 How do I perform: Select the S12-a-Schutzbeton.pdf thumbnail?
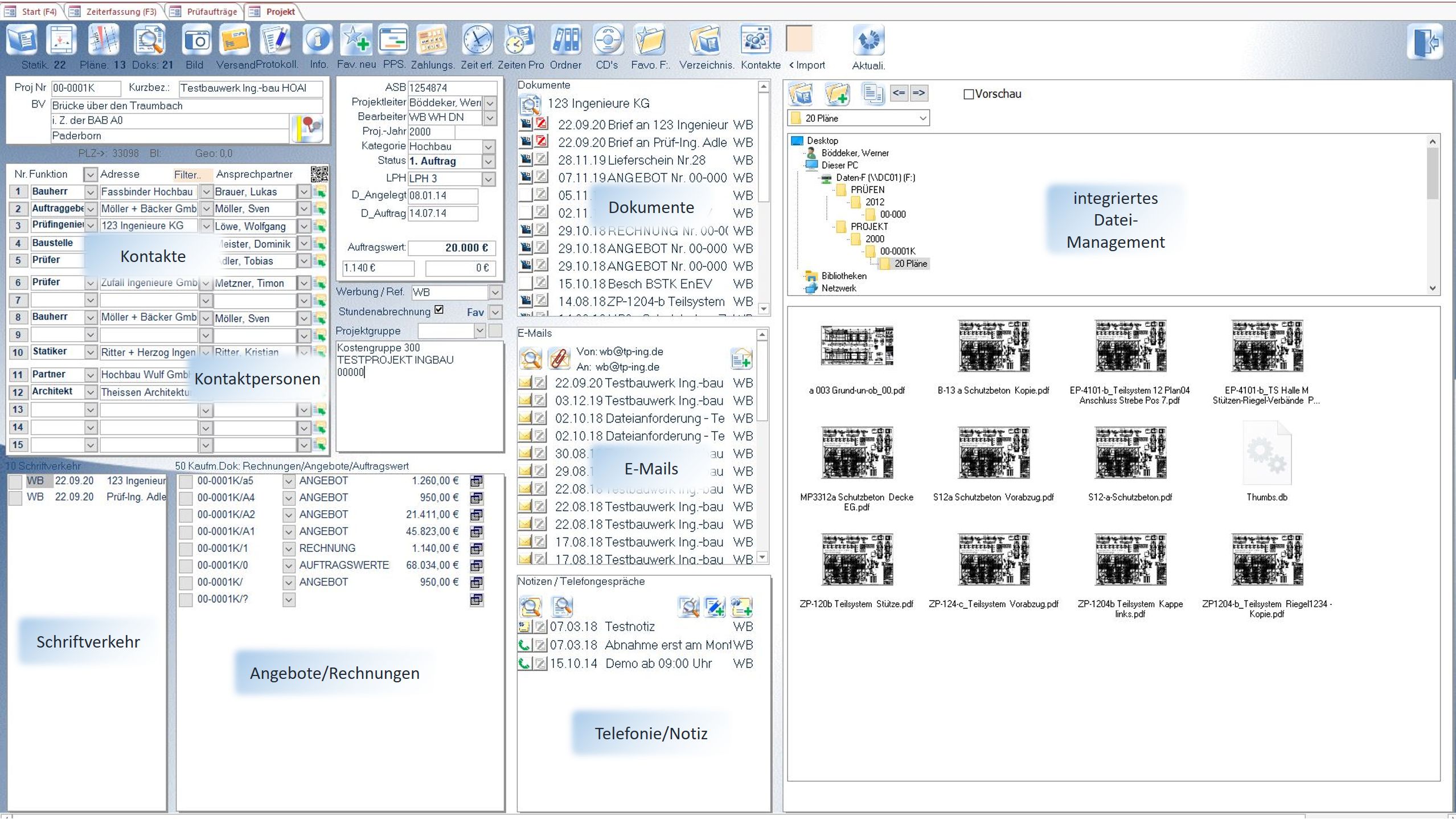[1130, 454]
